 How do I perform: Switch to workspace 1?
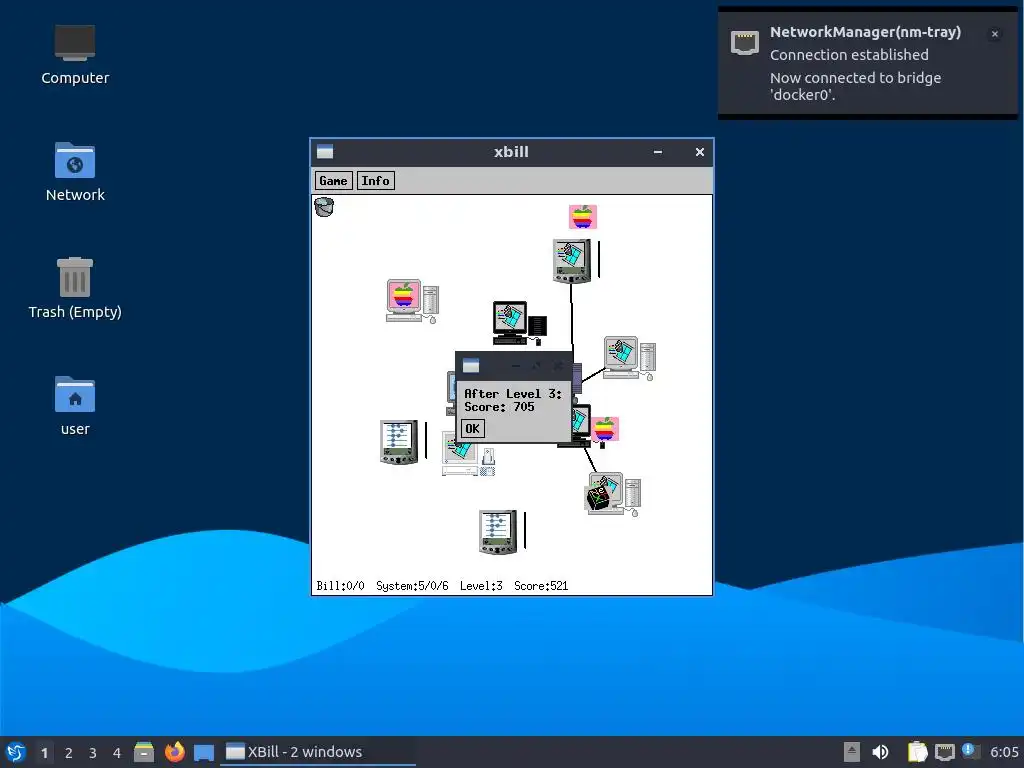(x=44, y=753)
